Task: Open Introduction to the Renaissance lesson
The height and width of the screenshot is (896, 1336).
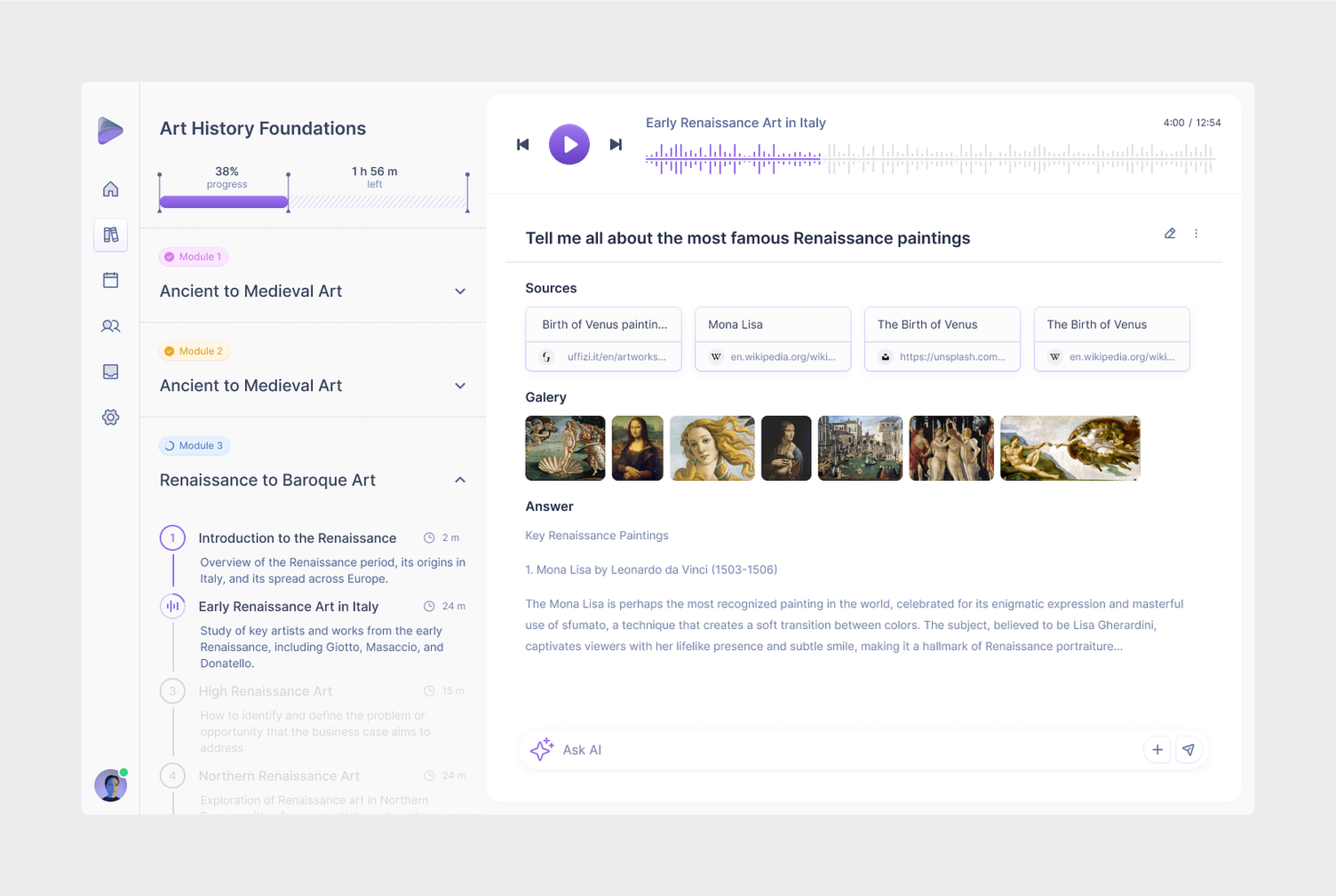Action: point(297,538)
